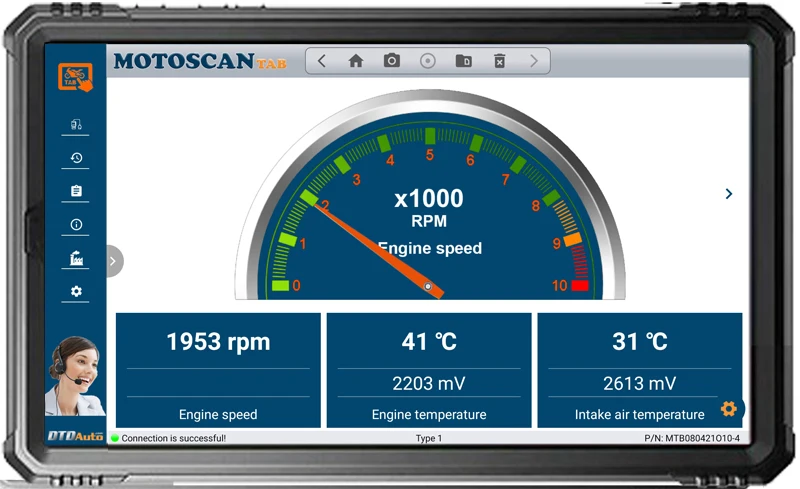The image size is (800, 489).
Task: Click the MOTOSCAN TAB title
Action: pyautogui.click(x=200, y=61)
